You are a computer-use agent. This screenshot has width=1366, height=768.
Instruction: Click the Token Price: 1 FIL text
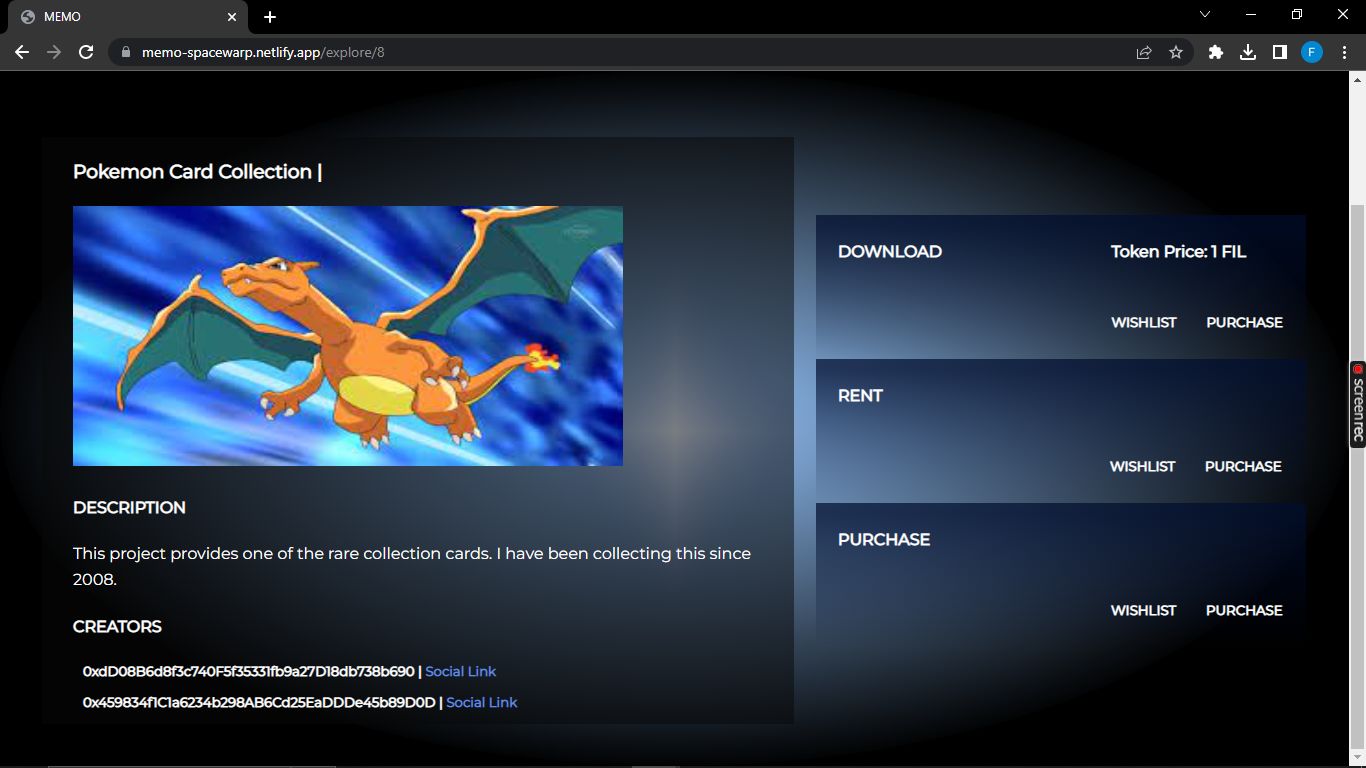1178,251
